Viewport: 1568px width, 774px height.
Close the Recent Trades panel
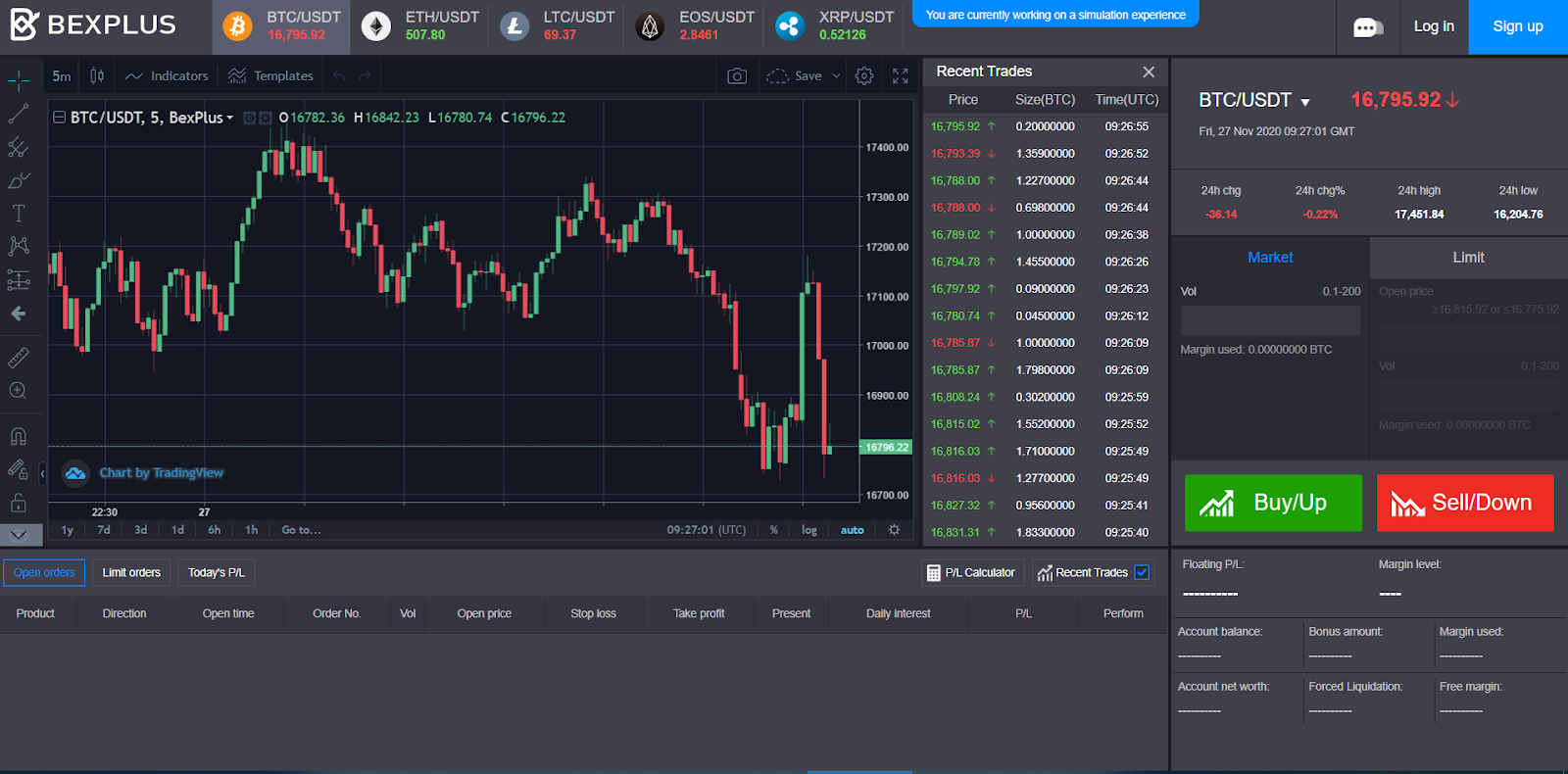tap(1149, 72)
